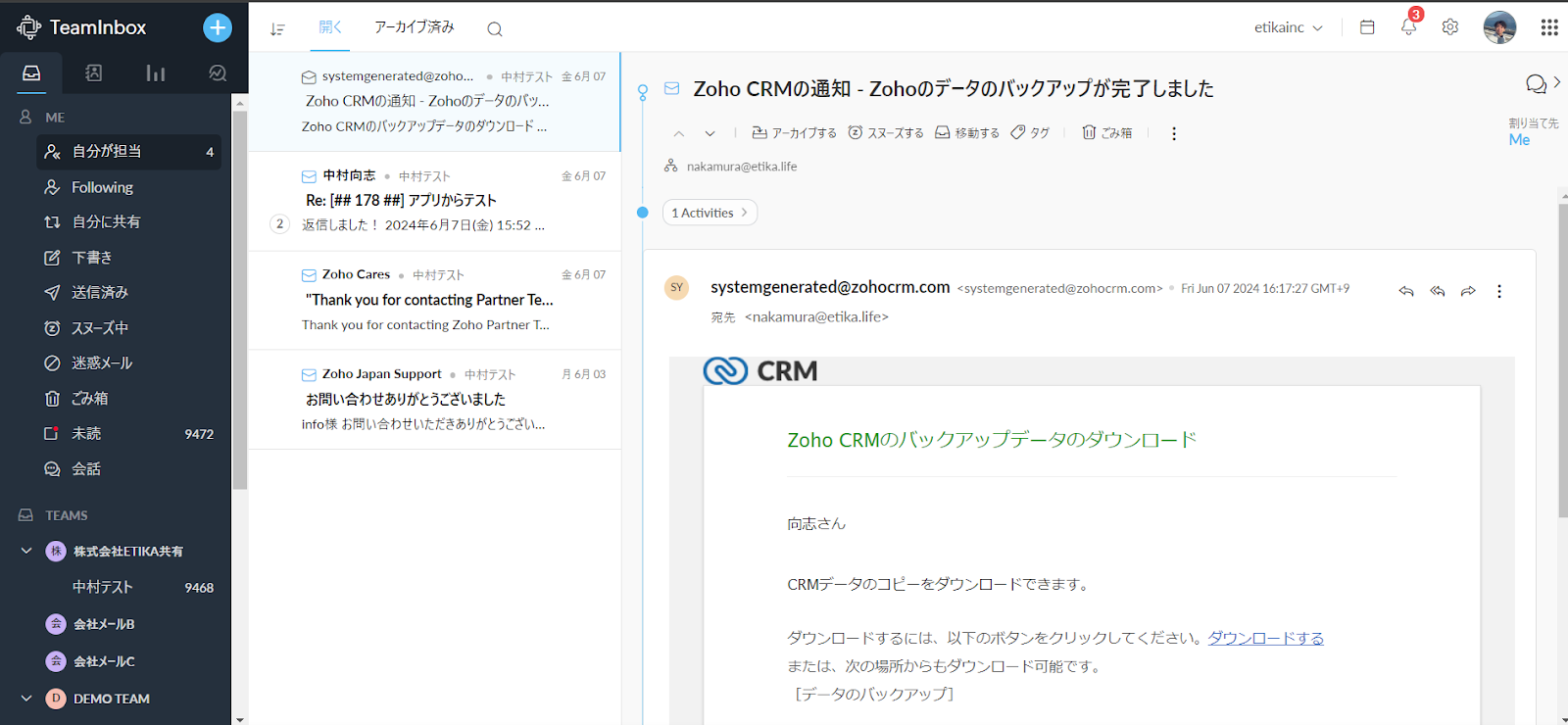Open the comments bubble icon
Screen dimensions: 1568x725
point(1536,84)
